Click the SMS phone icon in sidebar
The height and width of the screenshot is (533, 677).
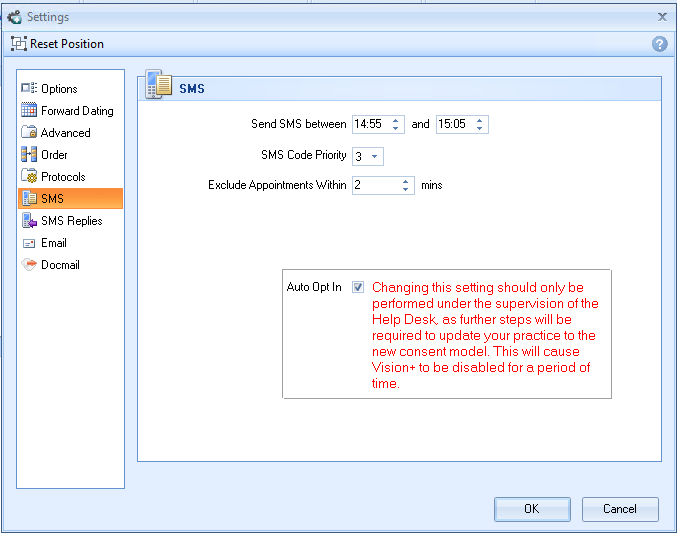(29, 198)
